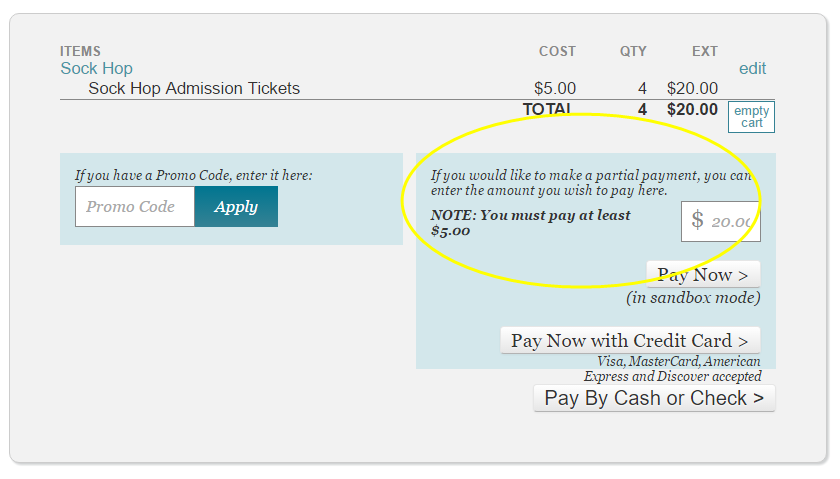Screen dimensions: 840x479
Task: Focus the Promo Code text field
Action: 135,207
